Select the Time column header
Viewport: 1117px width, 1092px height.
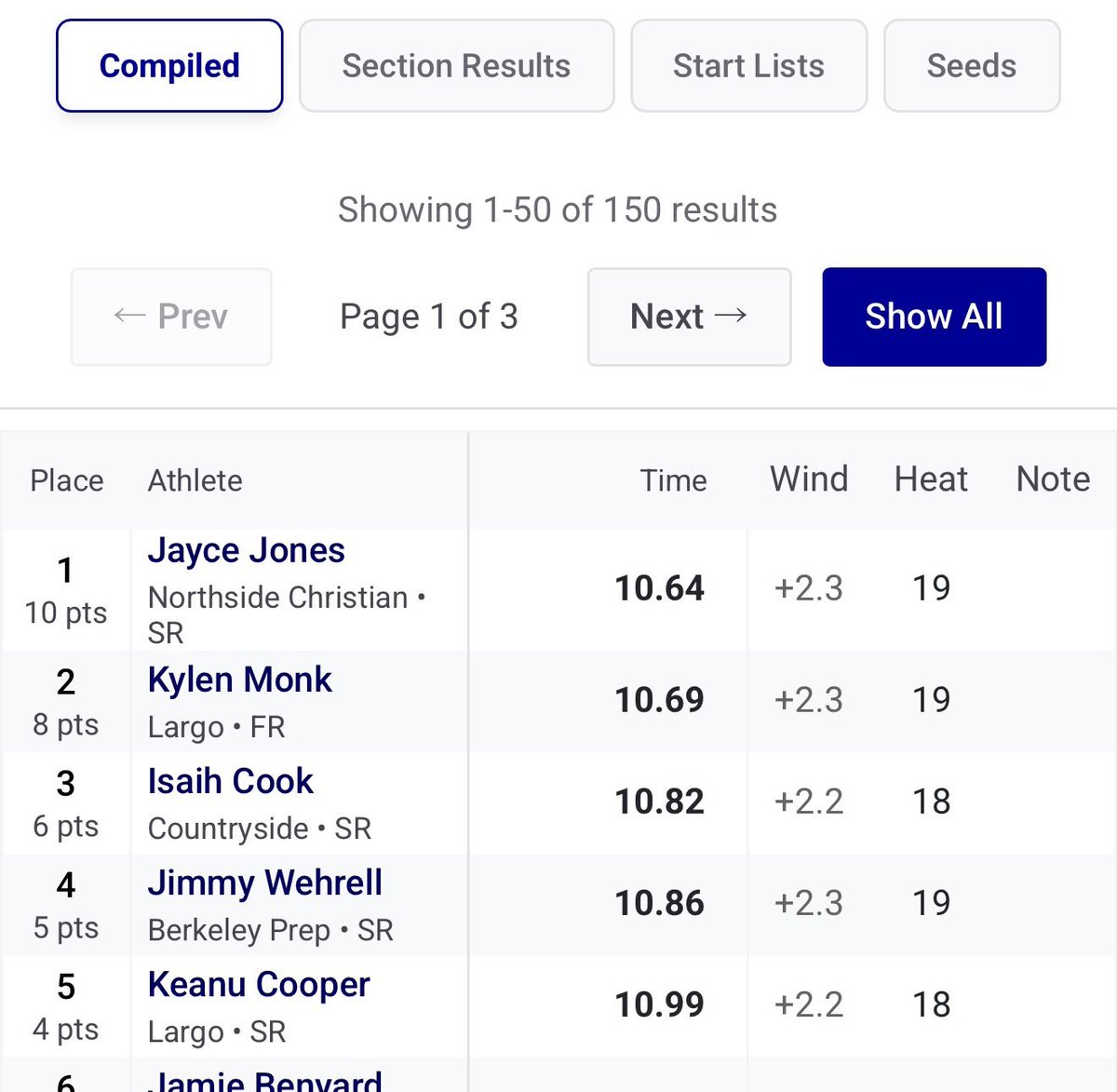point(673,480)
